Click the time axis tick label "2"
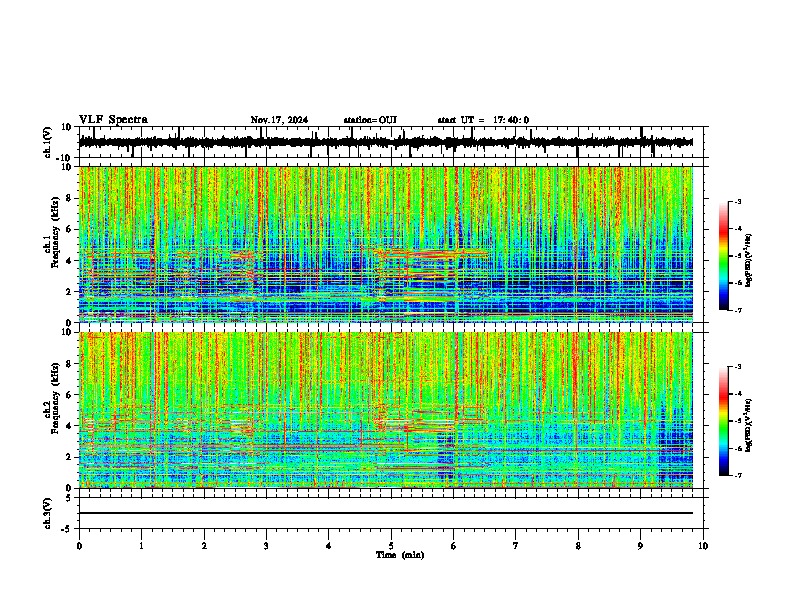Screen dimensions: 792x612 tap(204, 546)
